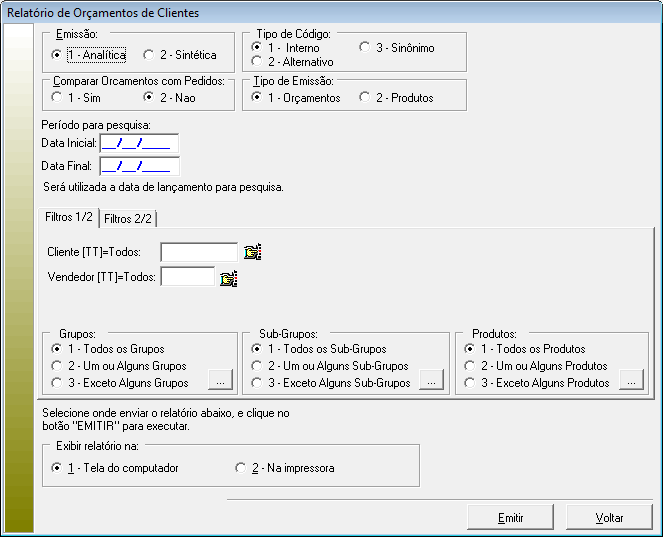Open the Produtos selection ellipsis button

(630, 380)
